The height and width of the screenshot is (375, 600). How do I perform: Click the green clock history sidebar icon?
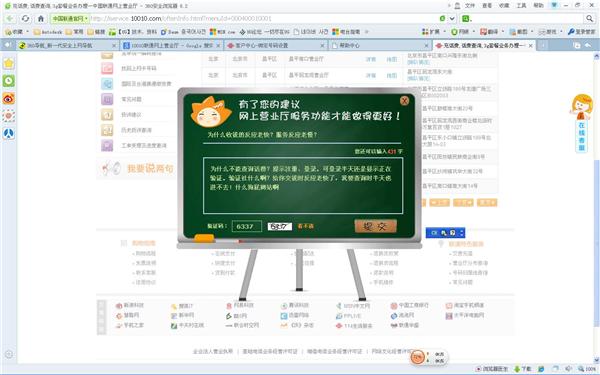pos(8,81)
